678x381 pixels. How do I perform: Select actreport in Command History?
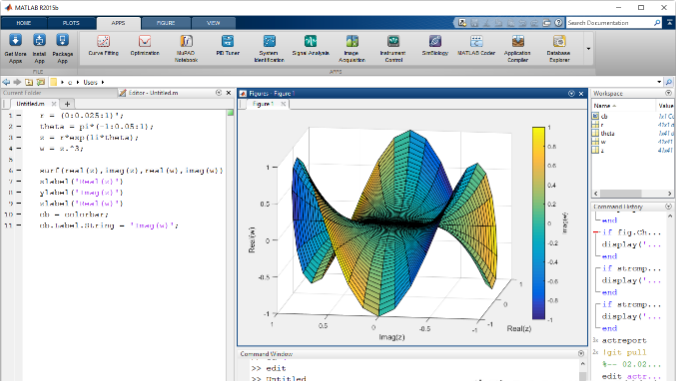click(624, 340)
